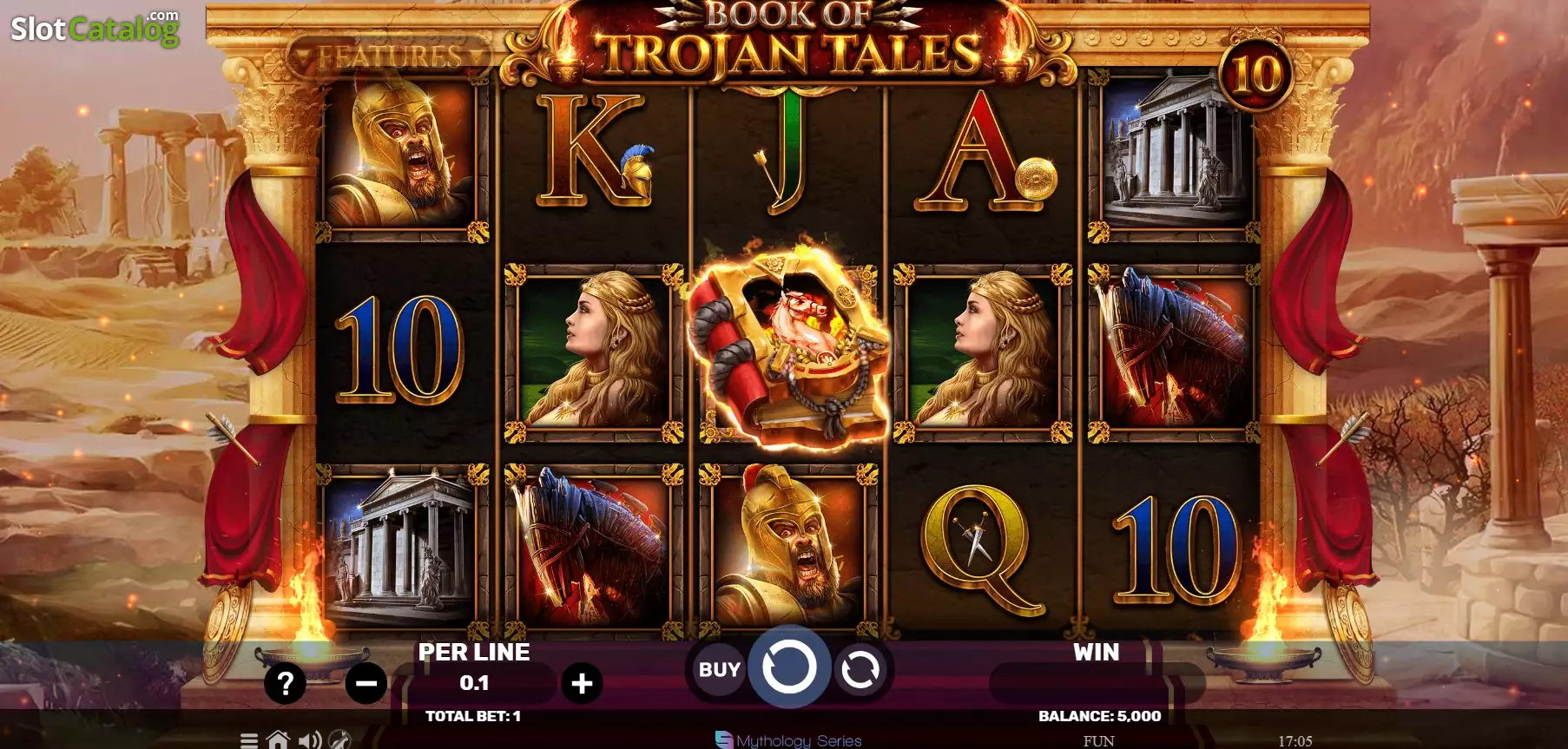Click the golden Q symbol on reel four
The height and width of the screenshot is (749, 1568).
pos(982,549)
